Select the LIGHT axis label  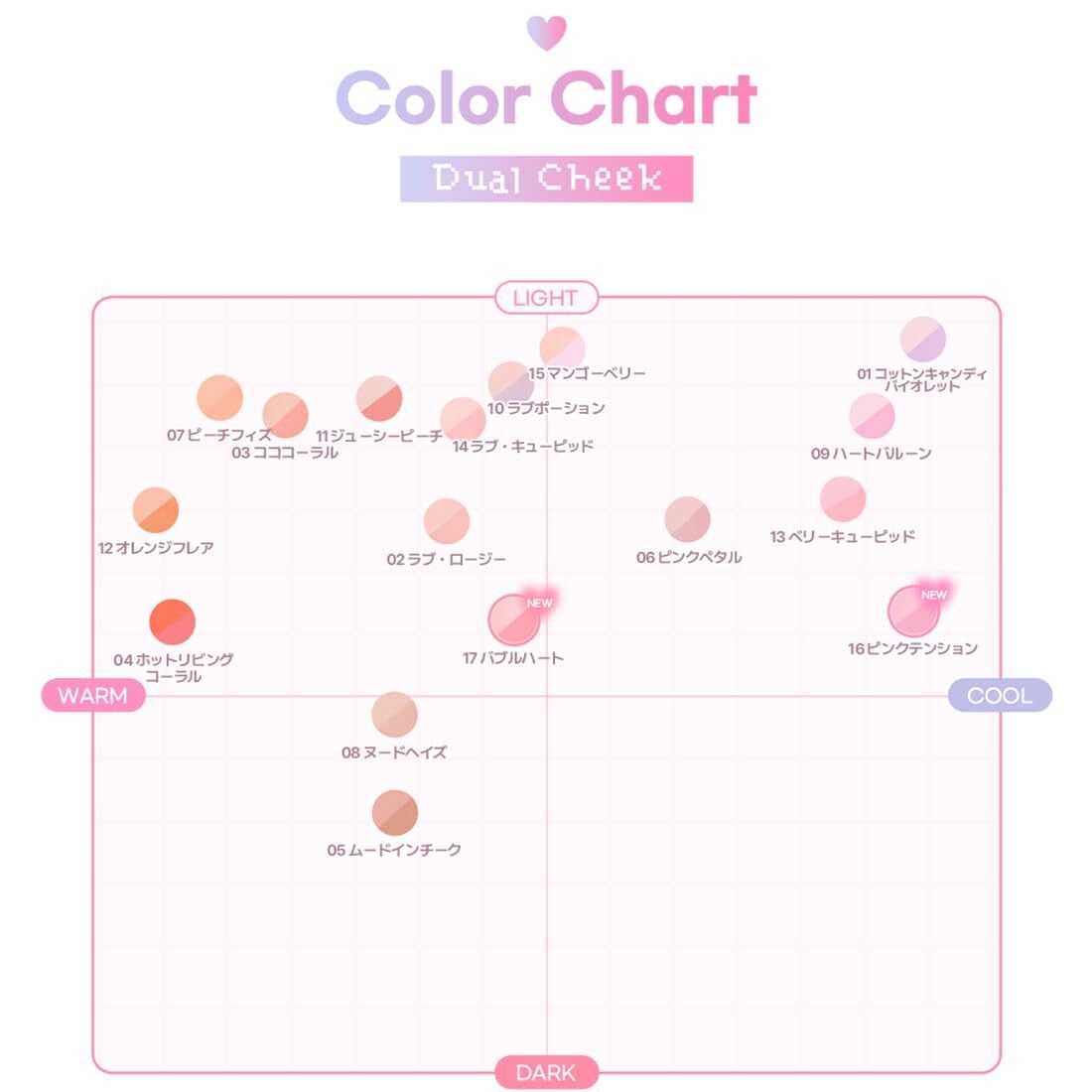click(x=546, y=298)
